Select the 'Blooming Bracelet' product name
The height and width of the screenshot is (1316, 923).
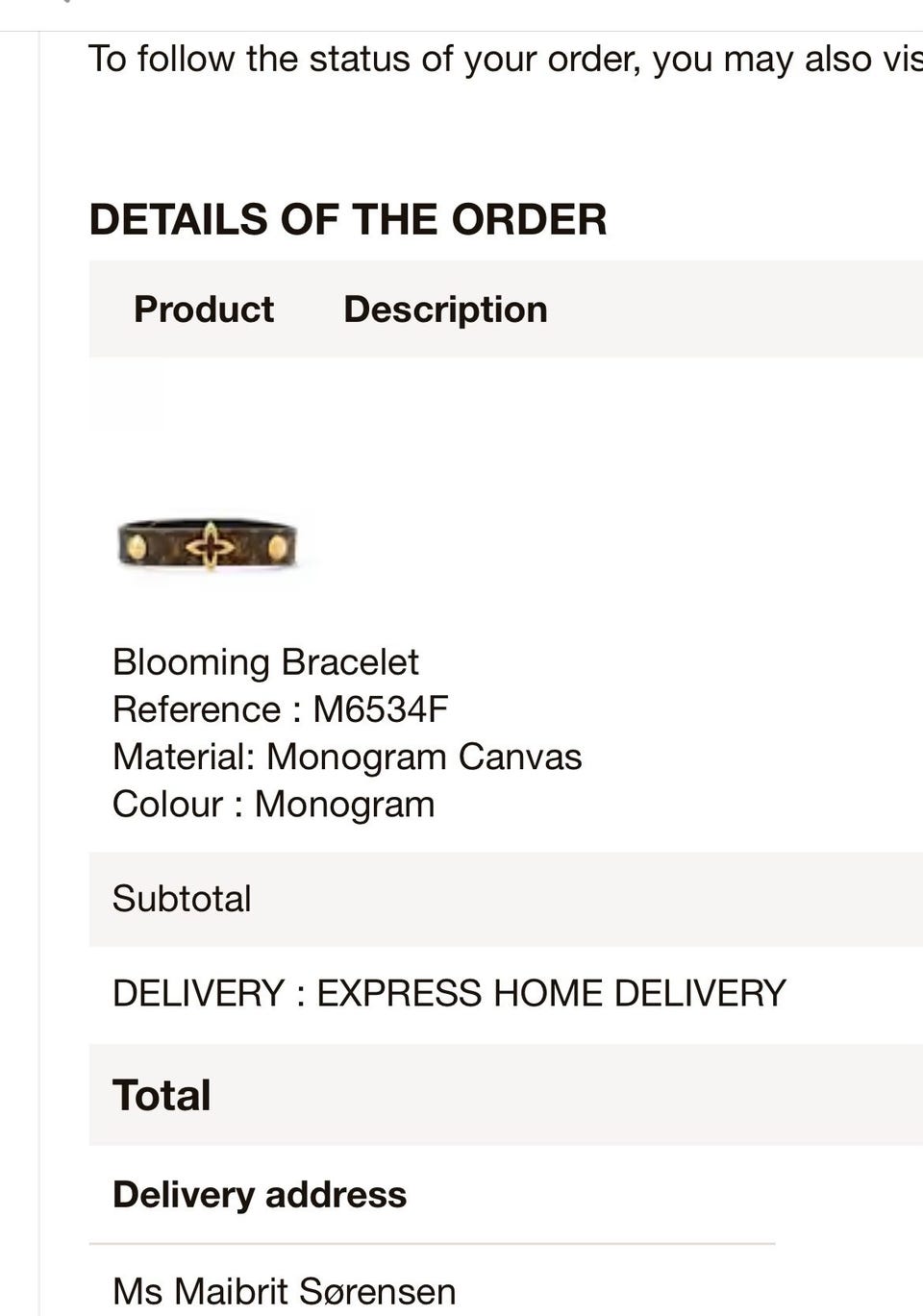tap(265, 662)
